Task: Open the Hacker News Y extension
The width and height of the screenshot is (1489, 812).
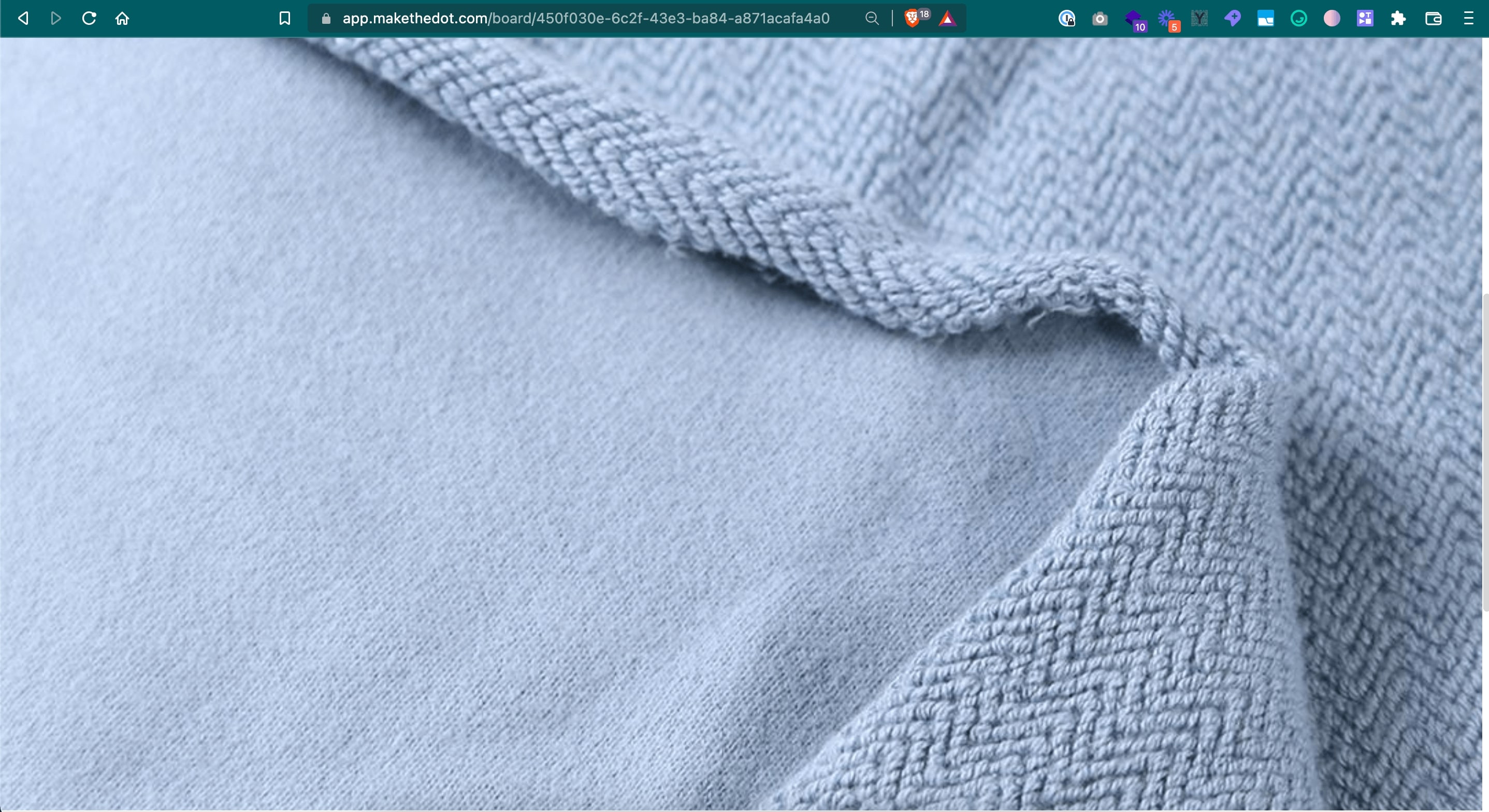Action: (1200, 18)
